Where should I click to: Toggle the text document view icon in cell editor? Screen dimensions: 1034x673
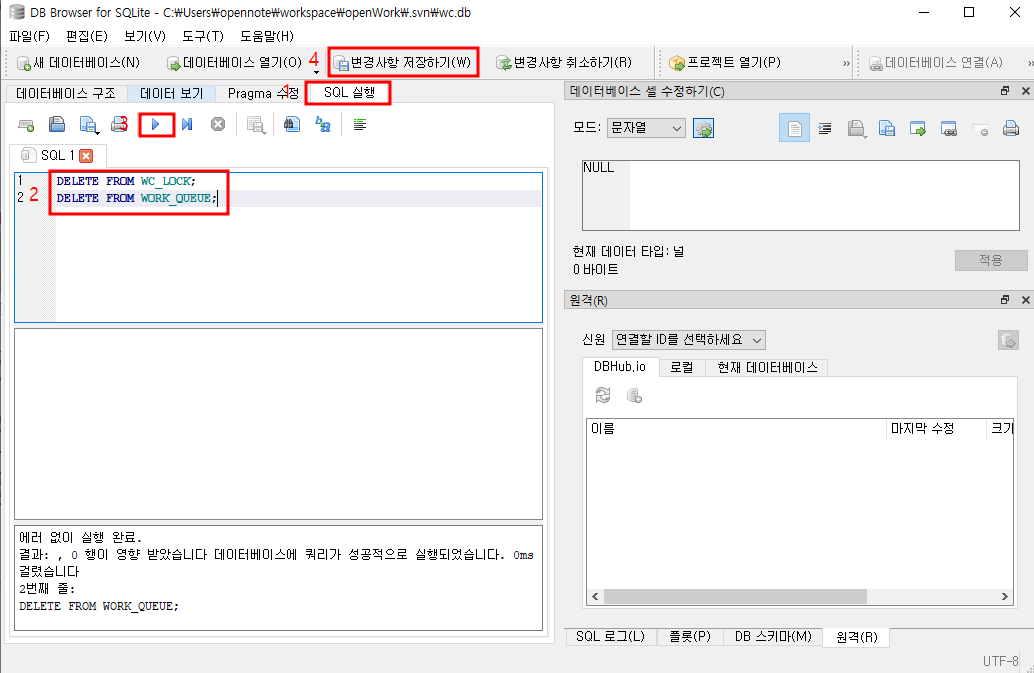point(794,128)
